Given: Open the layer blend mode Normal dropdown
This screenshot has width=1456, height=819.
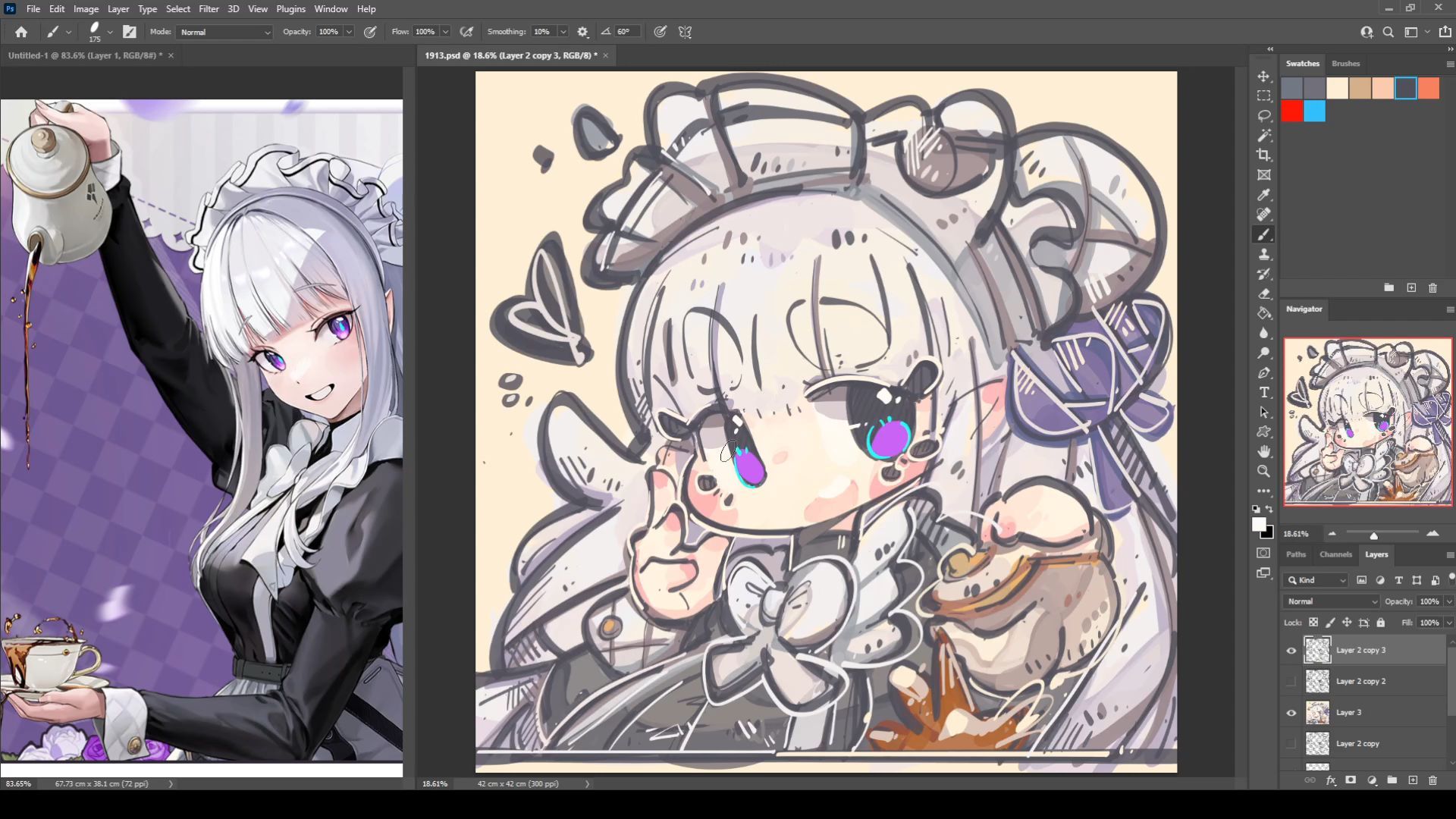Looking at the screenshot, I should (1331, 601).
